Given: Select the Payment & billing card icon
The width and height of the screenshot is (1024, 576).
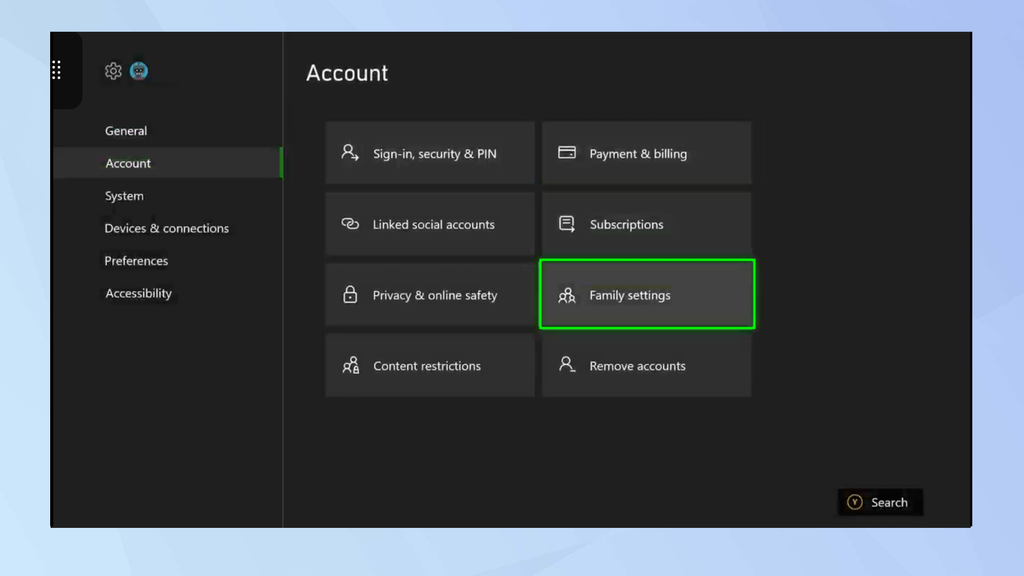Looking at the screenshot, I should coord(566,152).
